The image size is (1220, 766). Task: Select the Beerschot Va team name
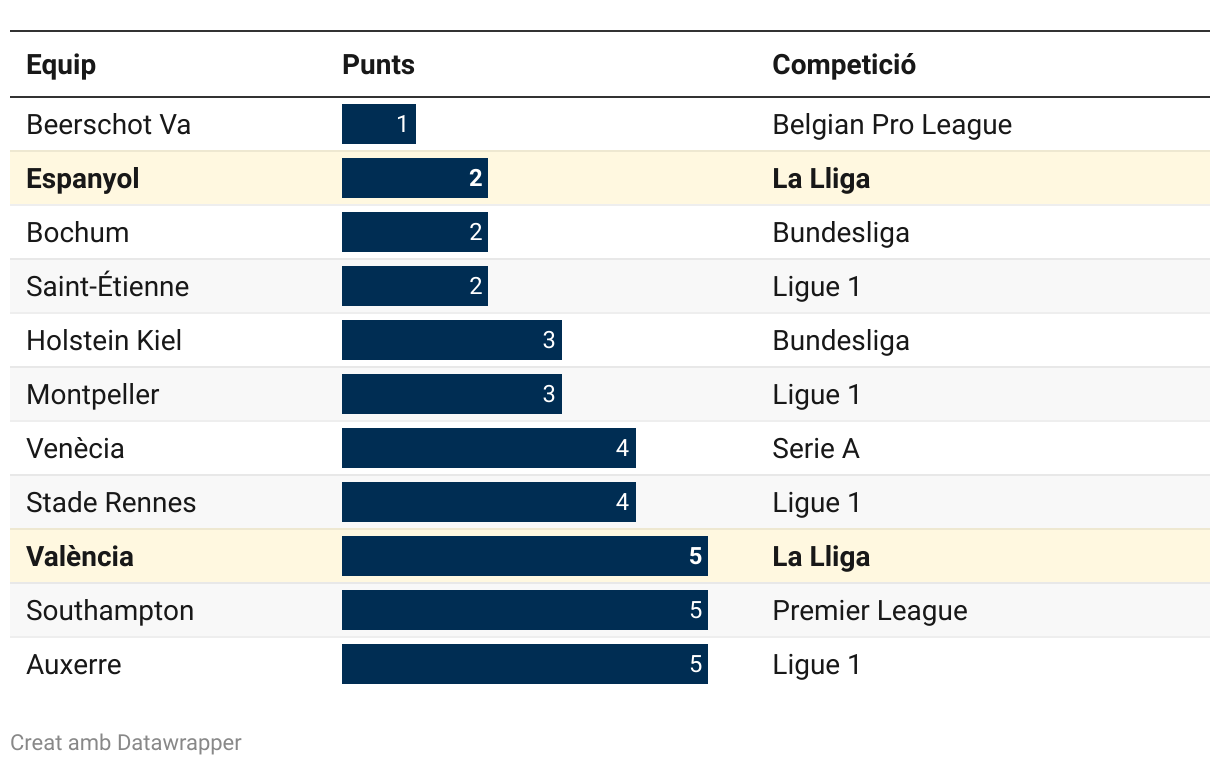(x=108, y=125)
